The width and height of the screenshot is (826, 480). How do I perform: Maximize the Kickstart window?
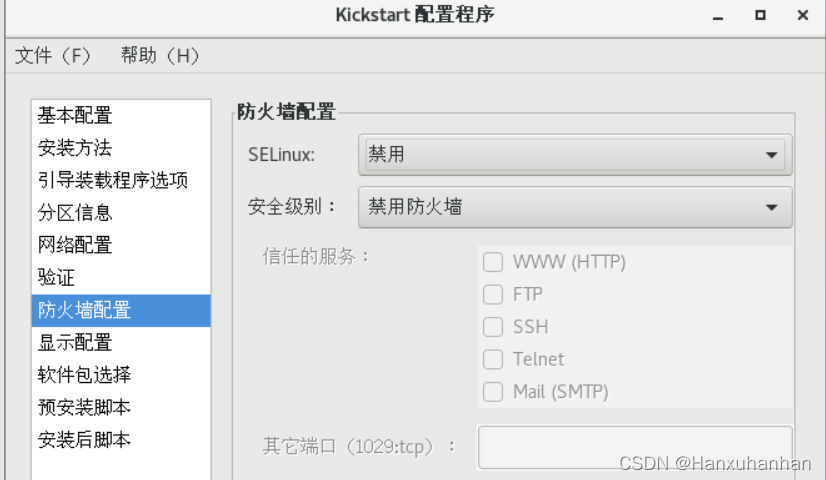point(761,16)
